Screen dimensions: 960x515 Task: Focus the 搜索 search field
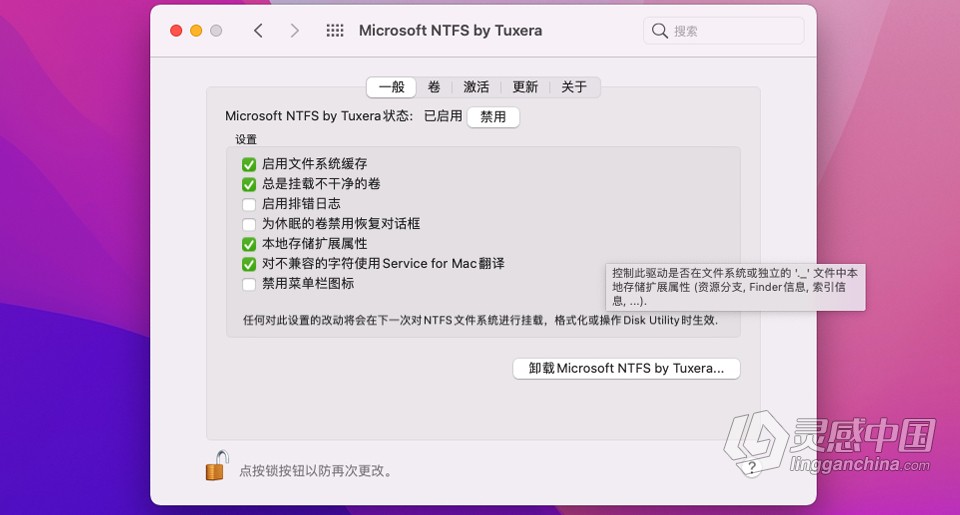724,31
